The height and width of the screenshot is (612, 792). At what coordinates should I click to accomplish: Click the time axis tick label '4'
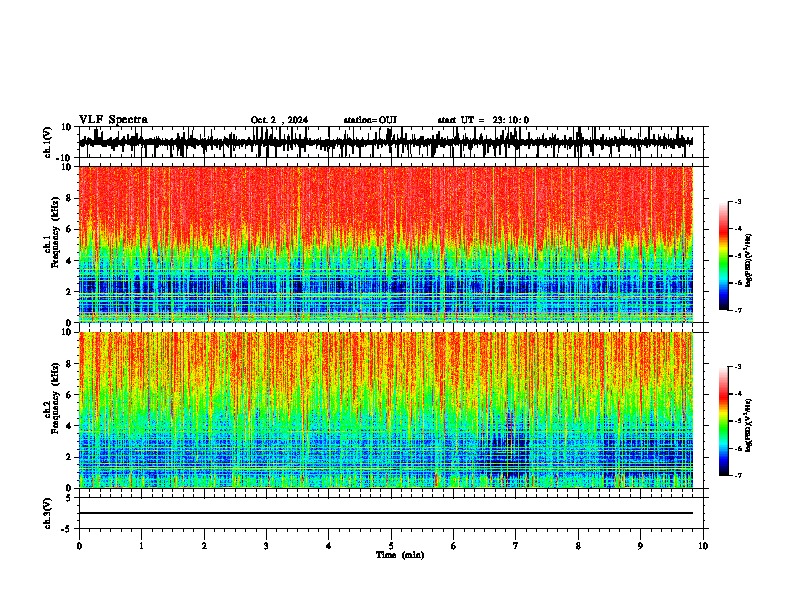[x=329, y=546]
